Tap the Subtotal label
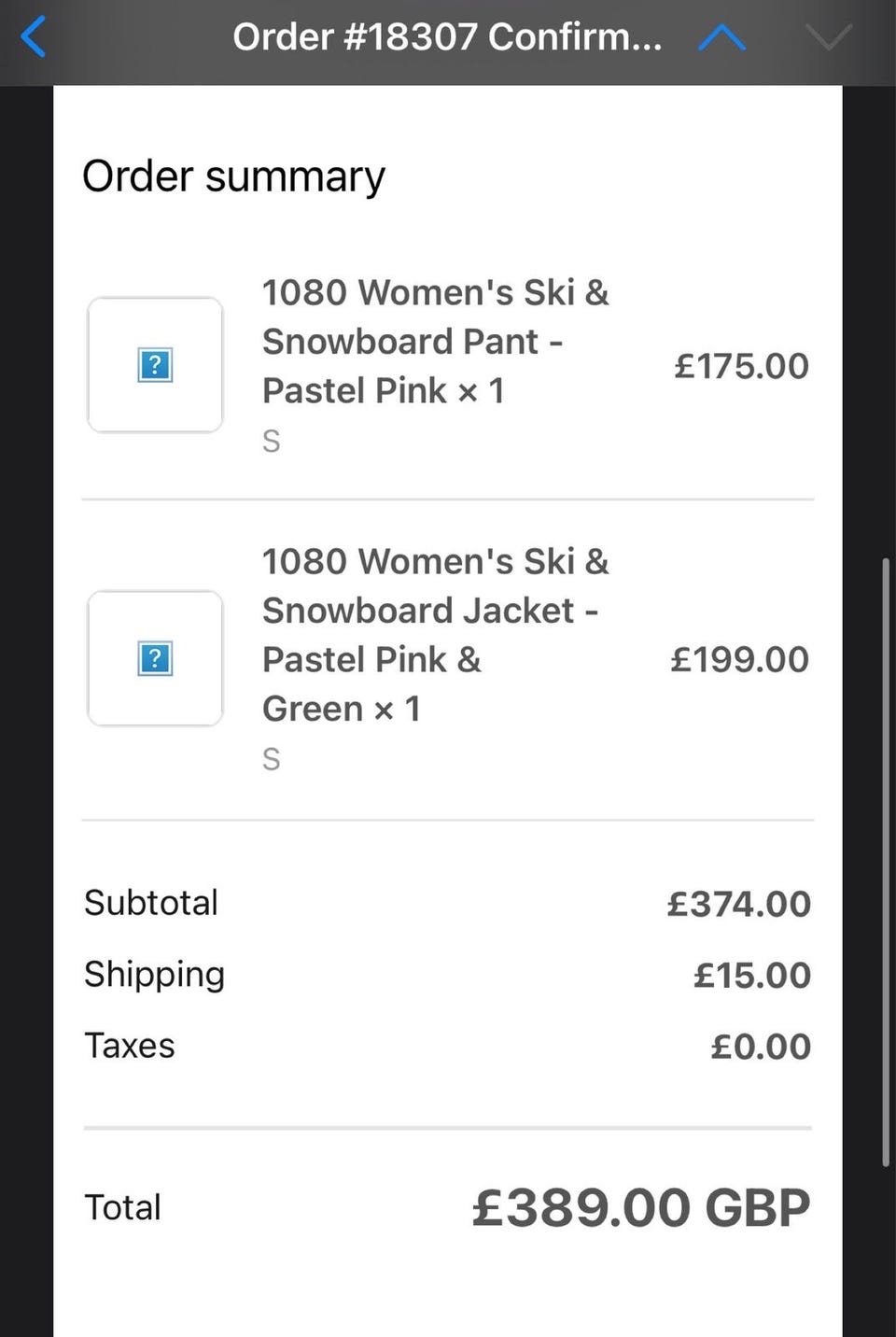 point(151,903)
